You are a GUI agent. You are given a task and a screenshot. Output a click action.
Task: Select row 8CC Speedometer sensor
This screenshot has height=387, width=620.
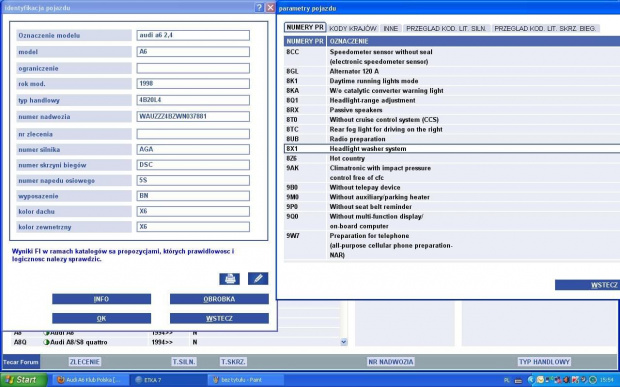(452, 57)
